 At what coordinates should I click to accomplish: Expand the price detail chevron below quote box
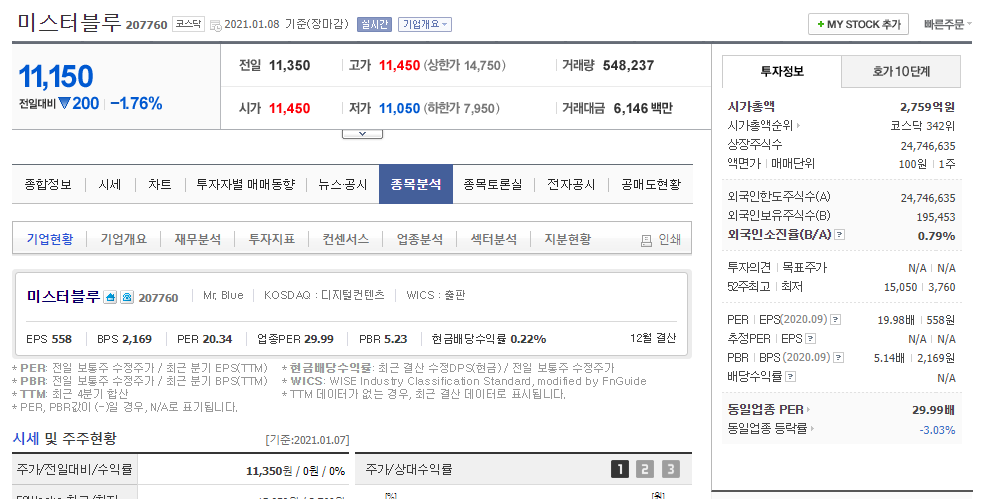tap(362, 133)
